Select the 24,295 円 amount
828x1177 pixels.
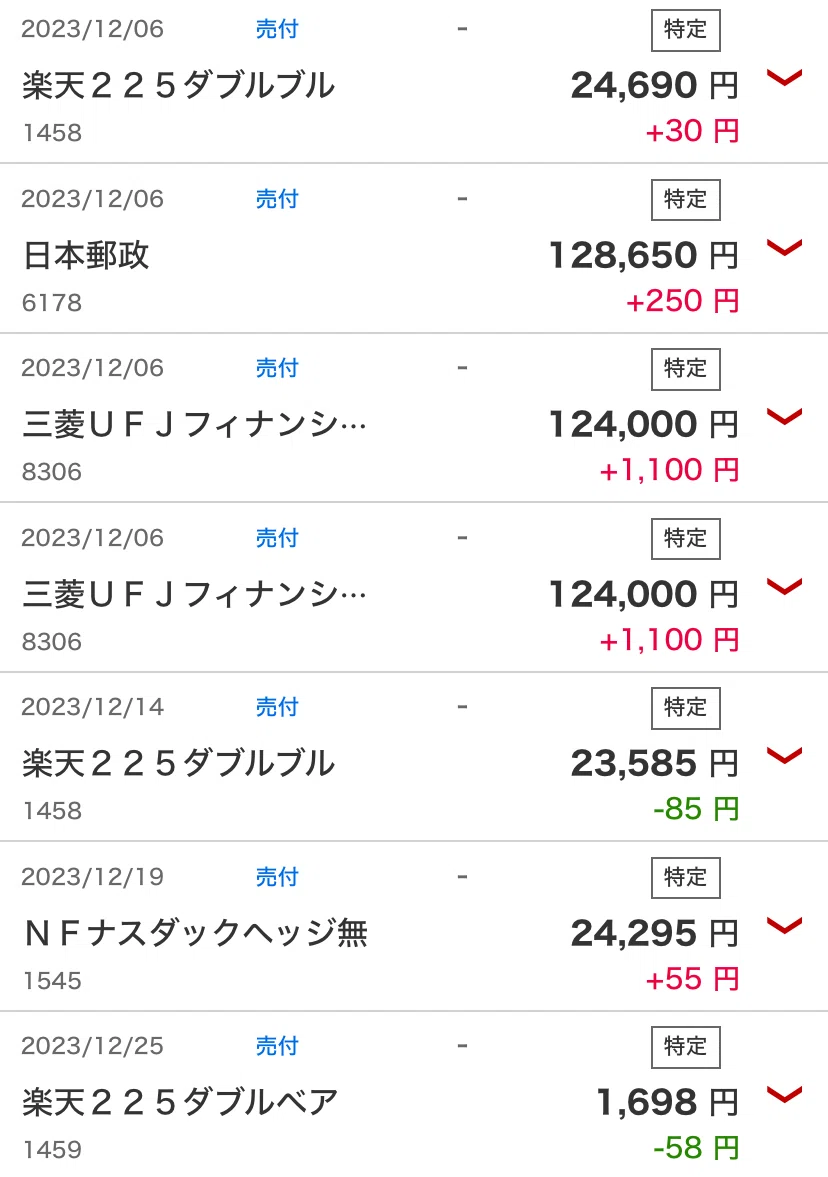[655, 934]
